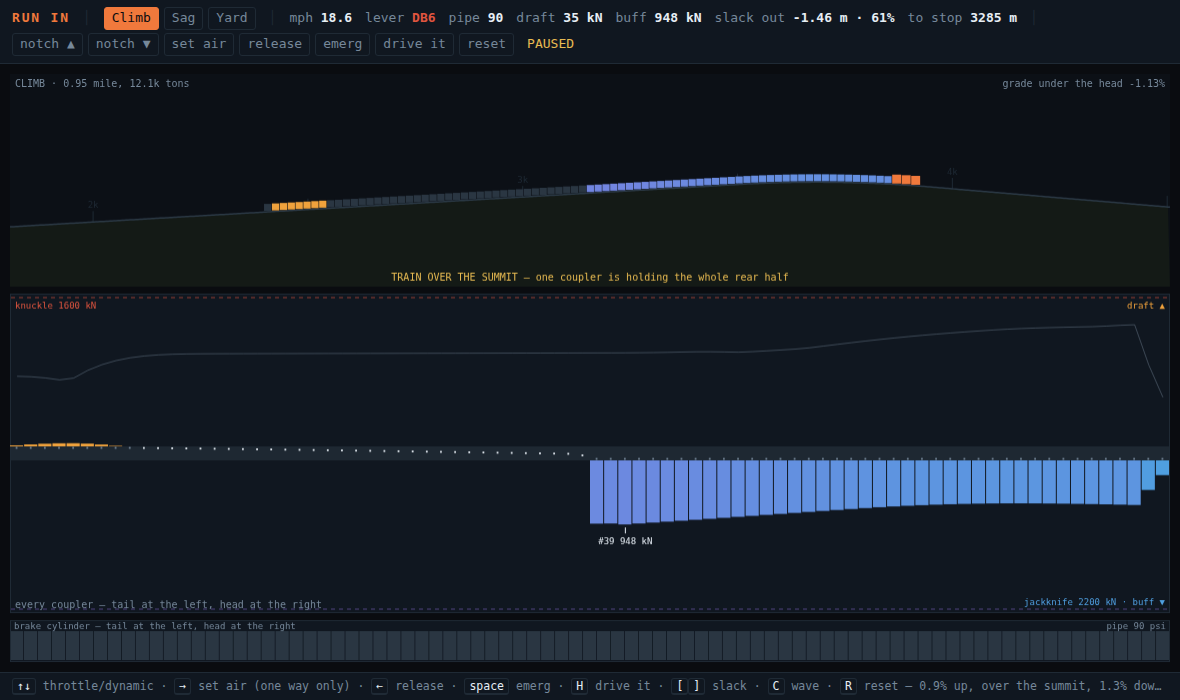Click the lever DB6 readout
This screenshot has height=700, width=1180.
[x=400, y=18]
